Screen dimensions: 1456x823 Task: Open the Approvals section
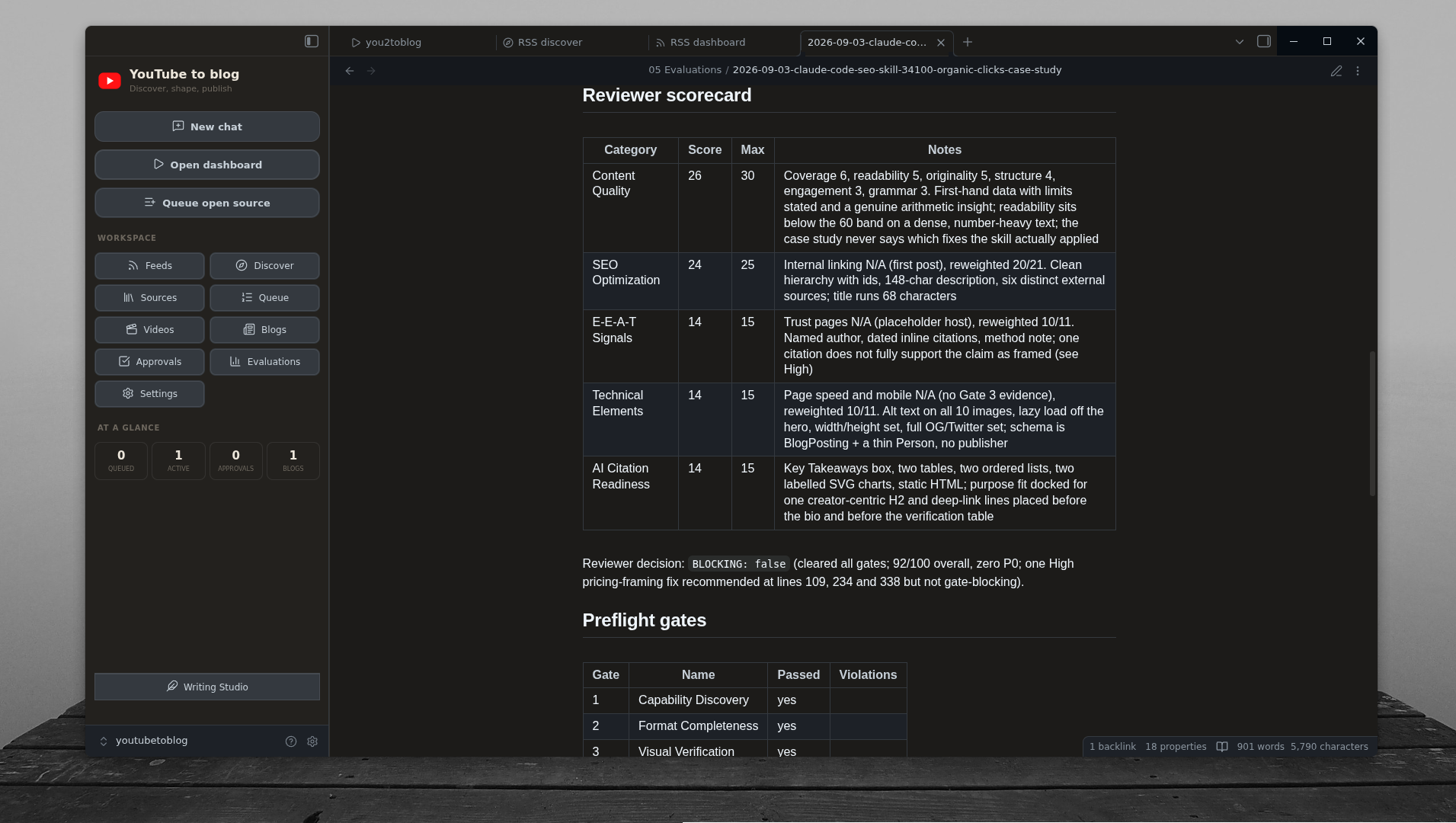(x=149, y=362)
